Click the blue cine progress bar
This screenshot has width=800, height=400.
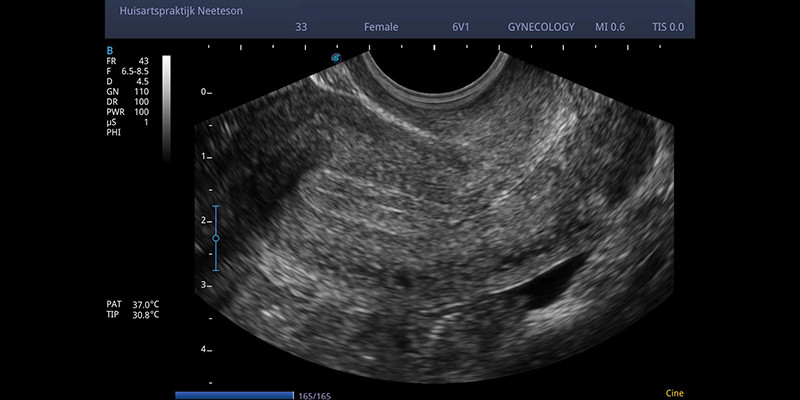tap(234, 395)
